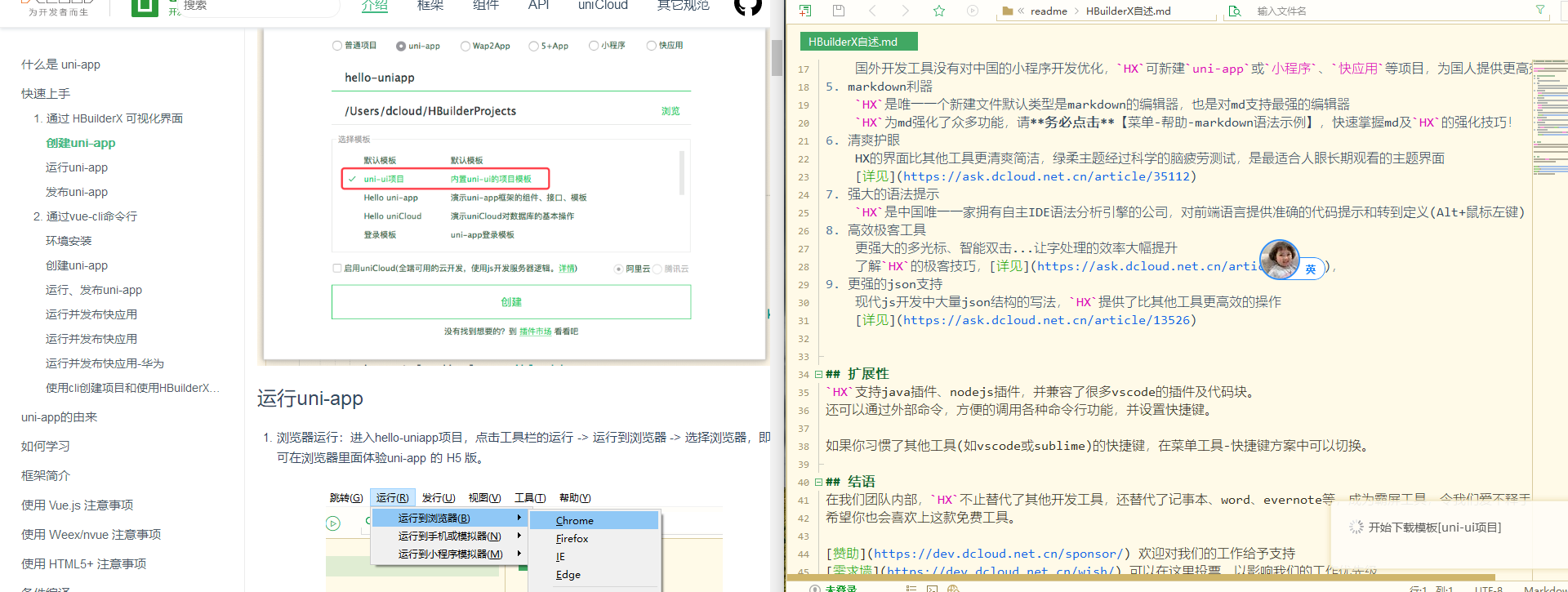Open the 组件 tab in the site navigation
Image resolution: width=1568 pixels, height=592 pixels.
click(486, 6)
